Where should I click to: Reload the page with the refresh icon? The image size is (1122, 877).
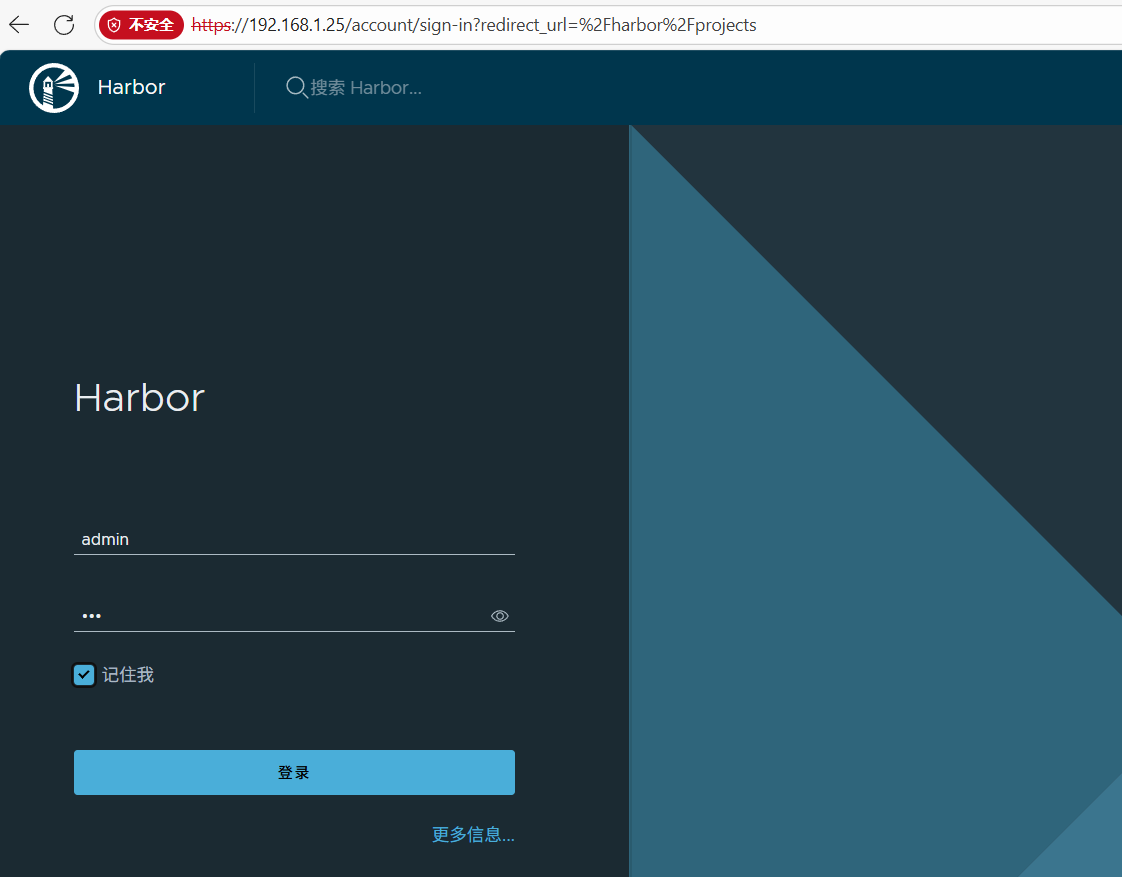(64, 25)
